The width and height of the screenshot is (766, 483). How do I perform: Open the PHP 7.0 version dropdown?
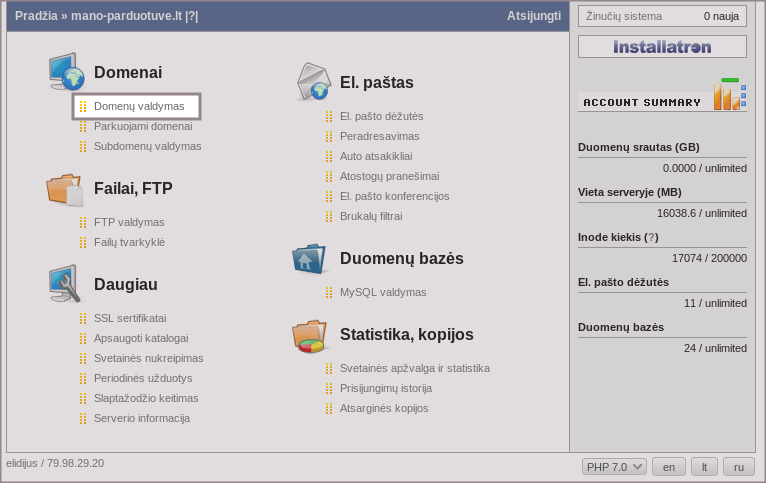coord(614,467)
